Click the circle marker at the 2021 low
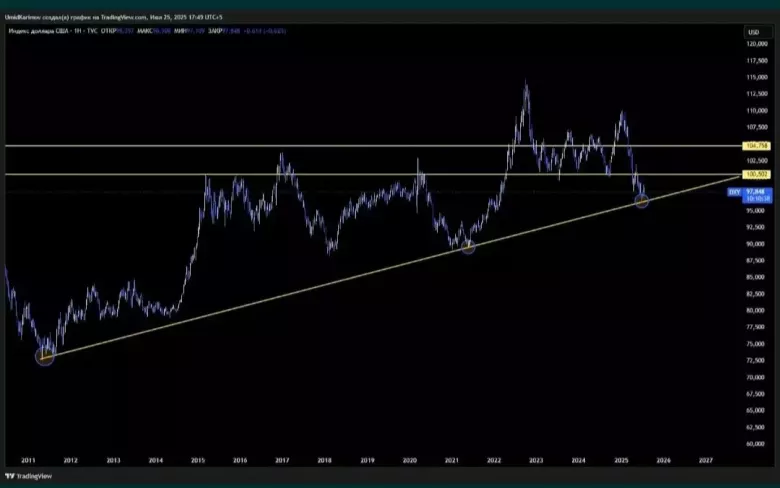 tap(467, 246)
